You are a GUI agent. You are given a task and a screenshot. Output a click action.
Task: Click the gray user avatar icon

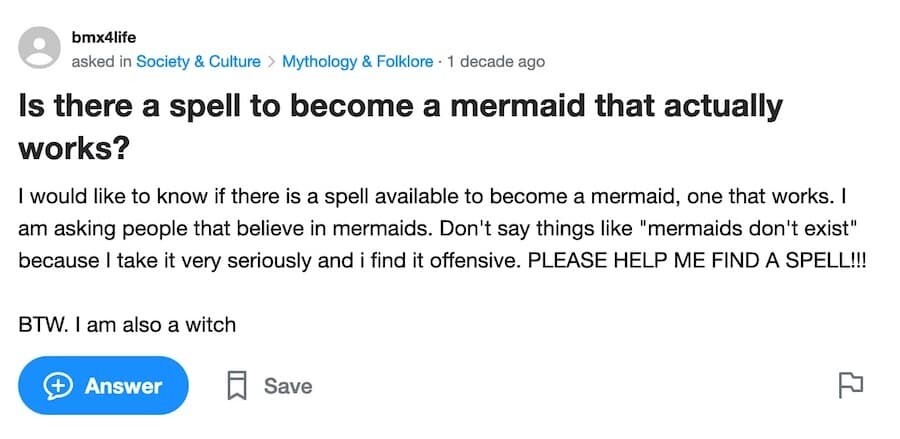click(x=40, y=48)
